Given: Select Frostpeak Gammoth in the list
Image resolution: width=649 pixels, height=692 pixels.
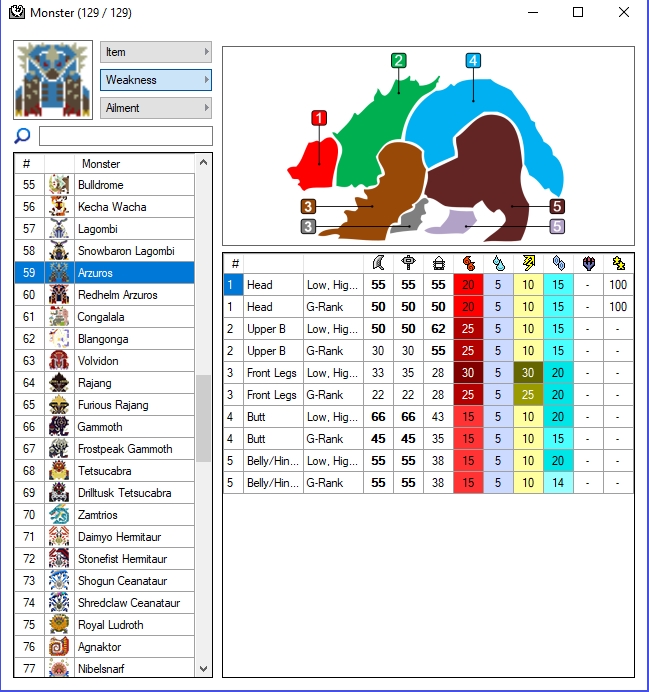Looking at the screenshot, I should 105,448.
